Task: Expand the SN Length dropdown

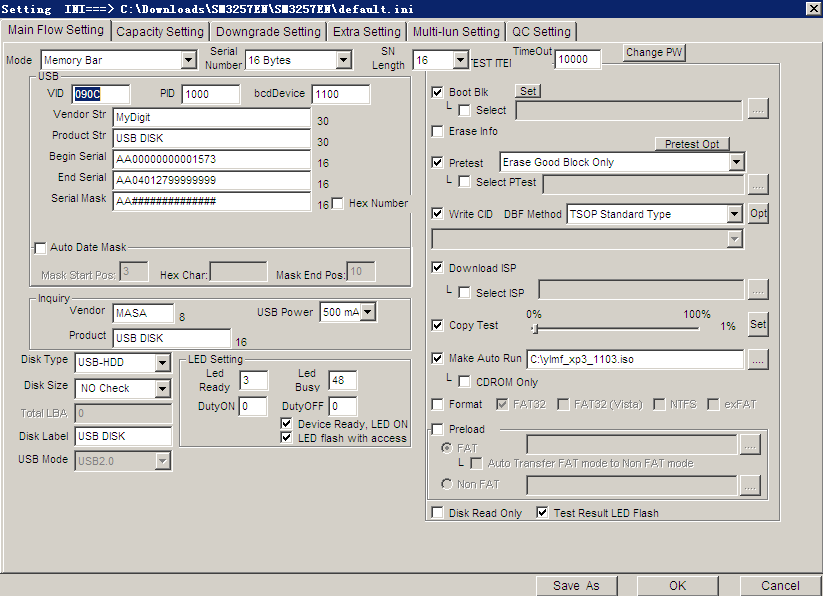Action: click(460, 60)
